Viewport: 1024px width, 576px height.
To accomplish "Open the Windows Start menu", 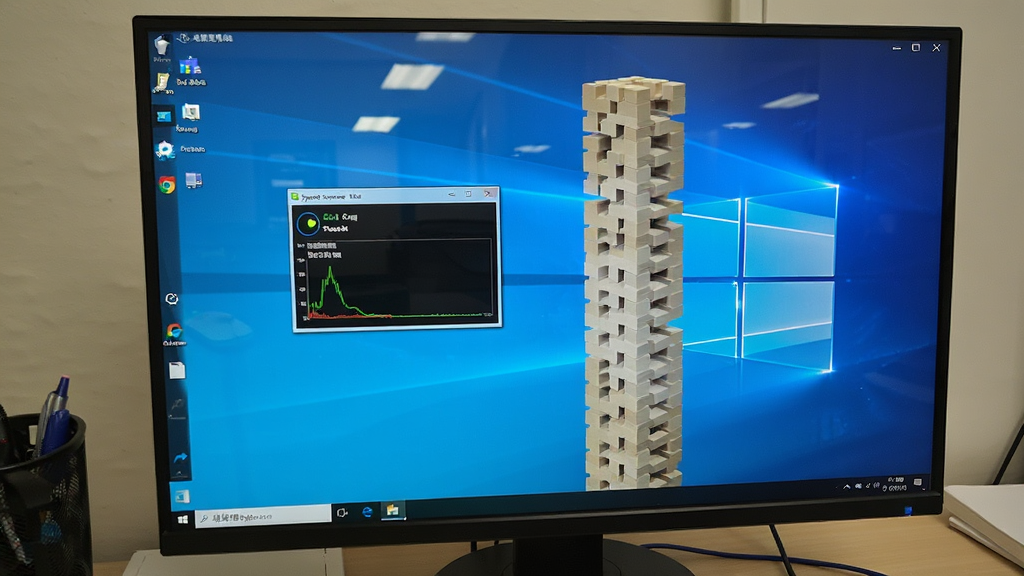I will pos(182,519).
